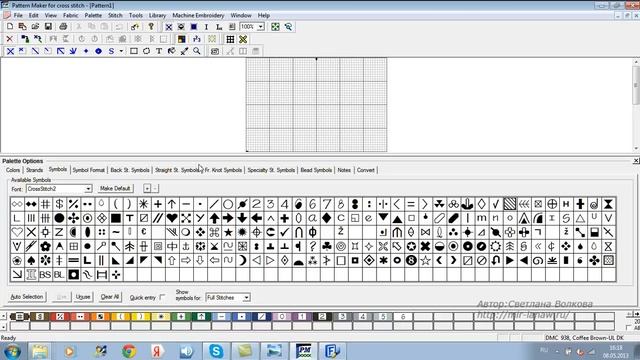The height and width of the screenshot is (360, 640).
Task: Open the Fabric menu
Action: point(71,15)
